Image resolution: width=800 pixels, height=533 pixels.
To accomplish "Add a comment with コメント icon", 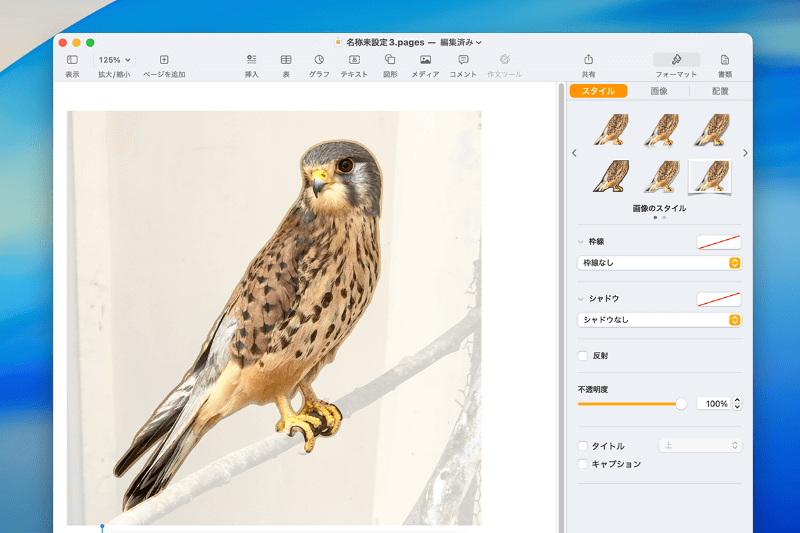I will coord(463,60).
